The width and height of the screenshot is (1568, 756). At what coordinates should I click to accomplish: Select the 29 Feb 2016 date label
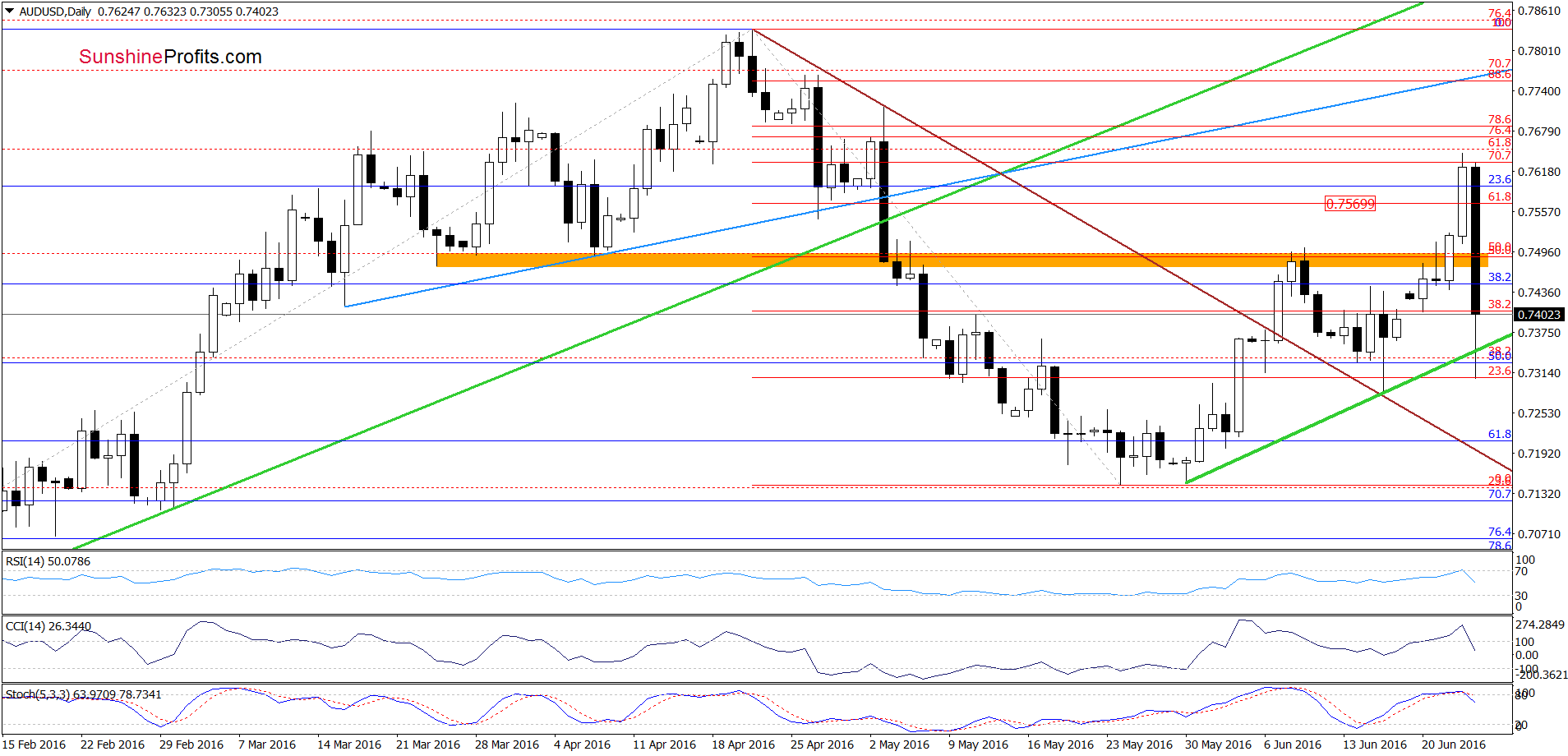(x=191, y=744)
